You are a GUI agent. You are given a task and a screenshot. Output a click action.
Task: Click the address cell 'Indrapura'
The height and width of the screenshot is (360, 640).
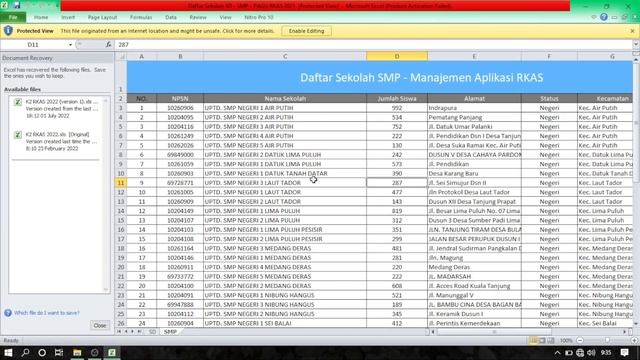[x=474, y=108]
